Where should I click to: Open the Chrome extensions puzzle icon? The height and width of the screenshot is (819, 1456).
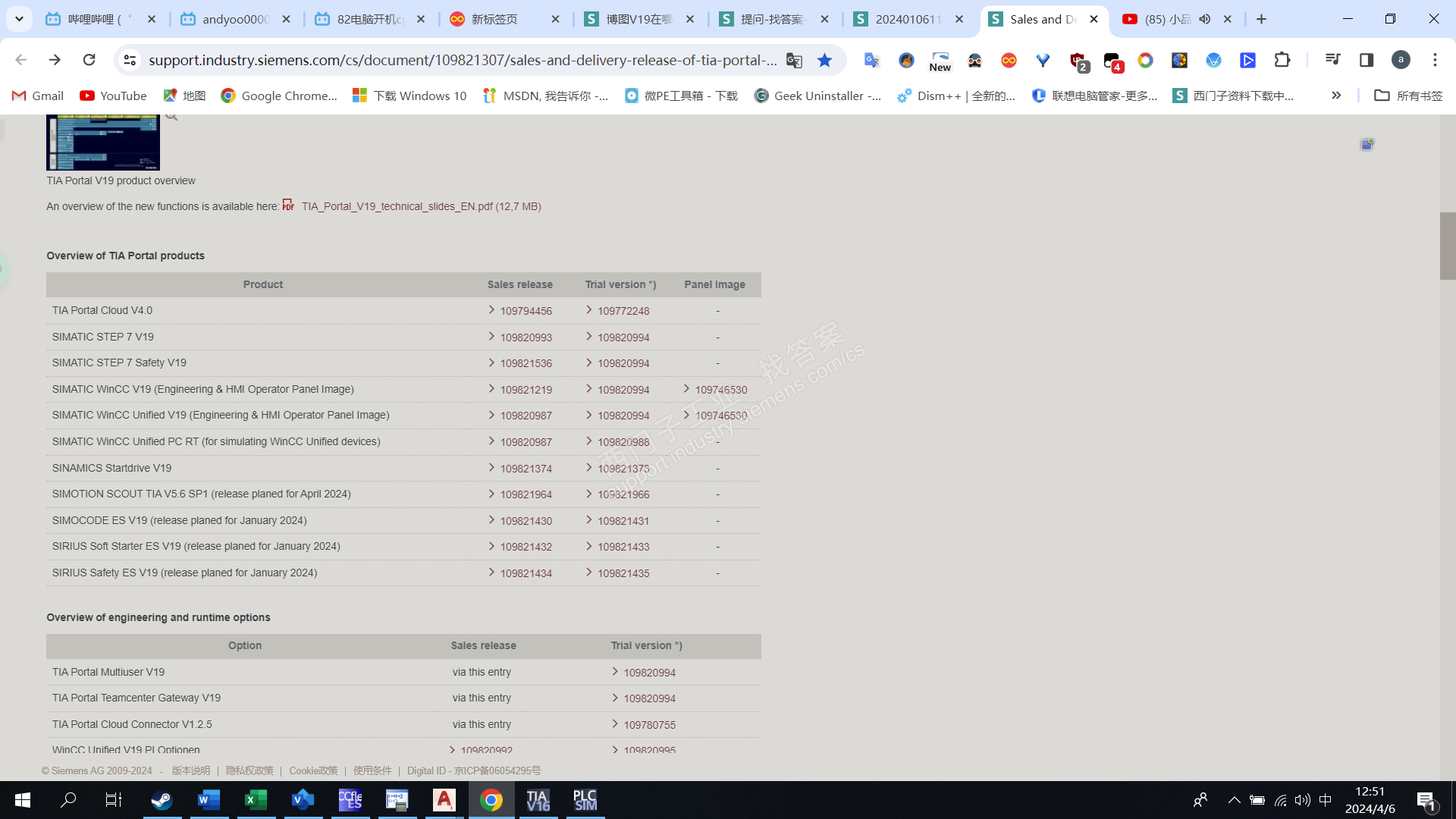(1282, 60)
